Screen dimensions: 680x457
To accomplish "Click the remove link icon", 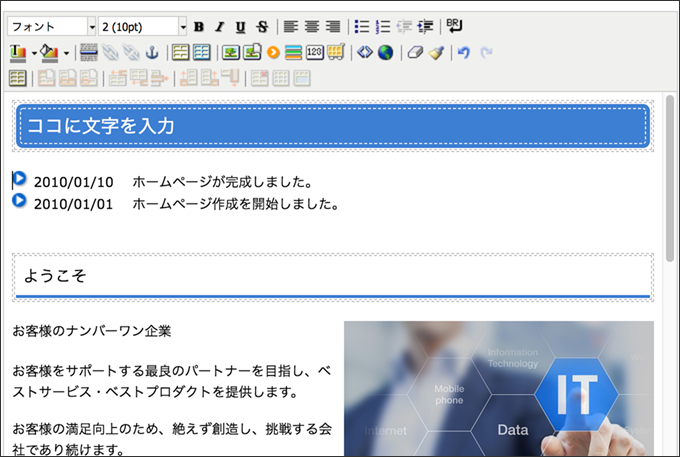I will coord(131,52).
